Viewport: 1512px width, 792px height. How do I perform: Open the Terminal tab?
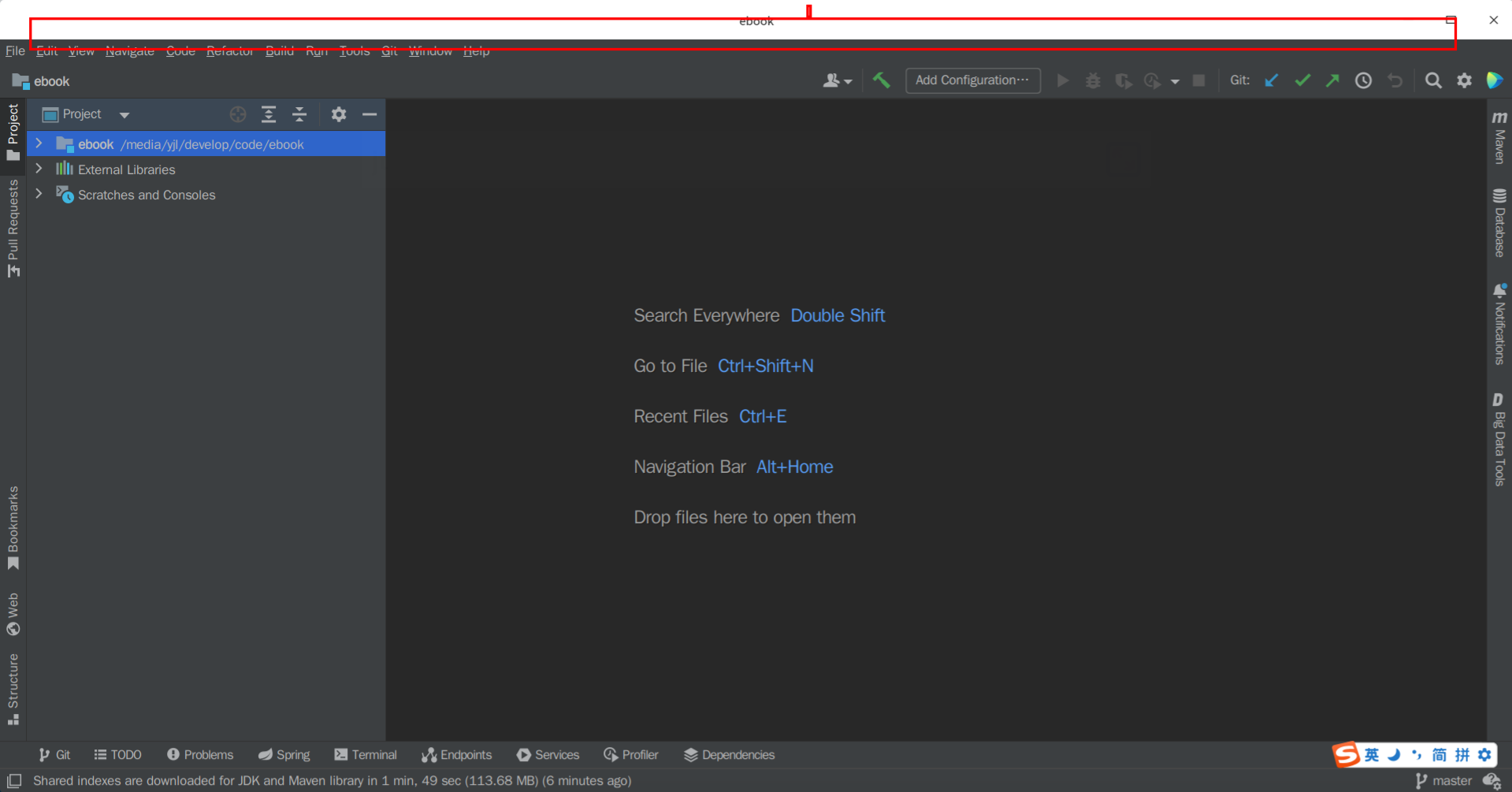click(366, 755)
